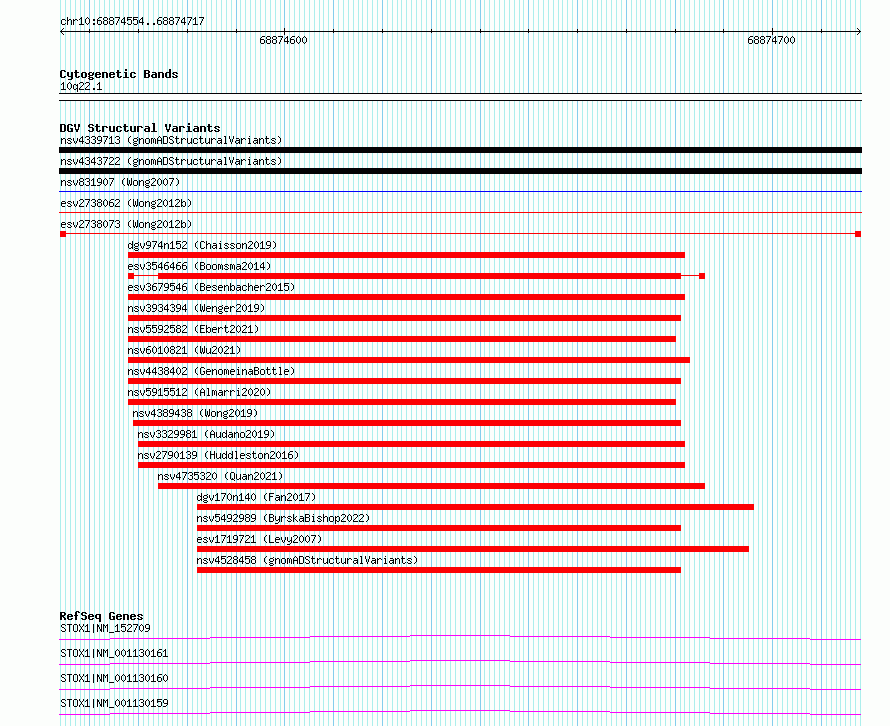Screen dimensions: 890x726
Task: Open variant dgv974n152 (Chaisson2019)
Action: (202, 245)
